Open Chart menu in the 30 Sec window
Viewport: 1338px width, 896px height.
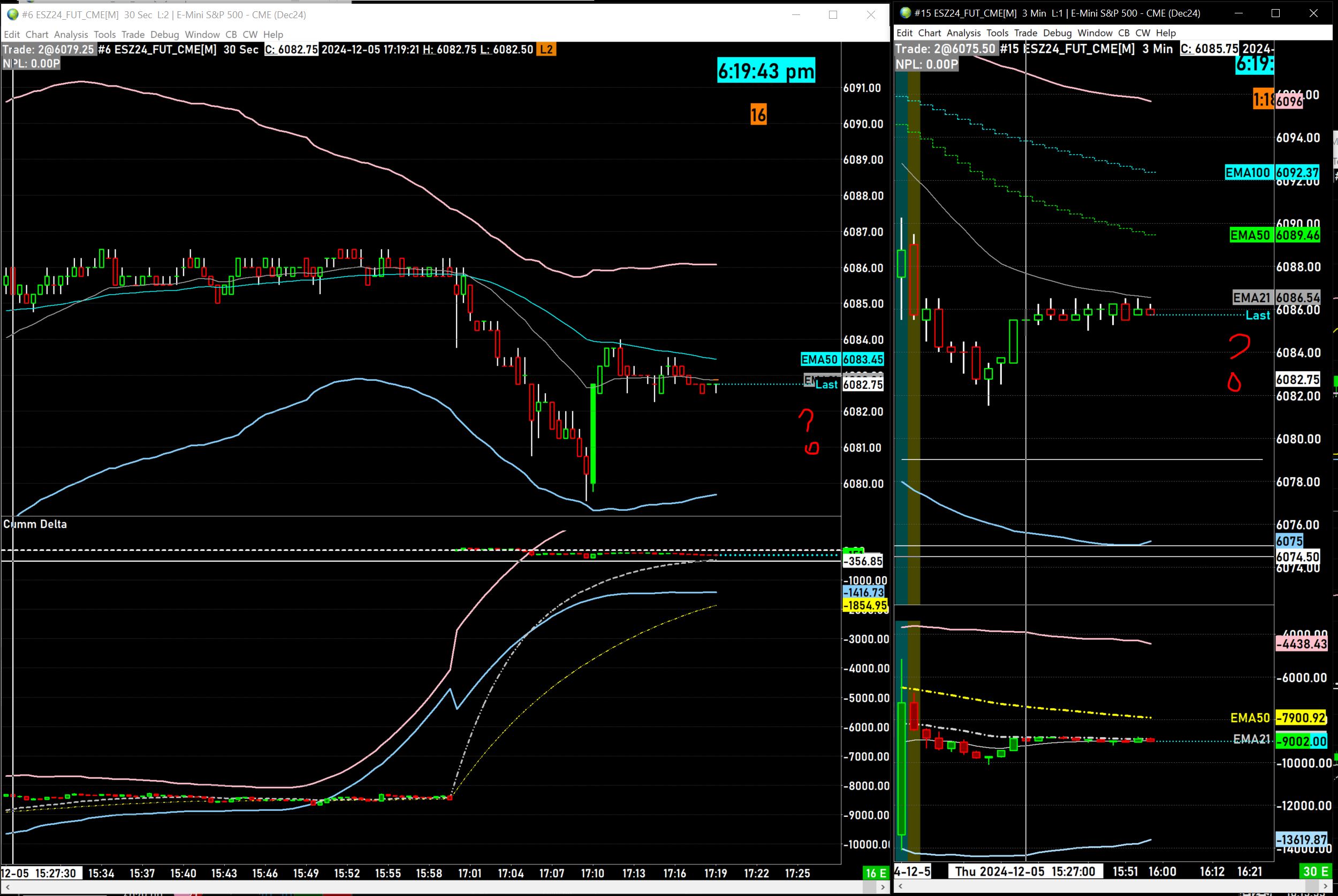coord(36,35)
